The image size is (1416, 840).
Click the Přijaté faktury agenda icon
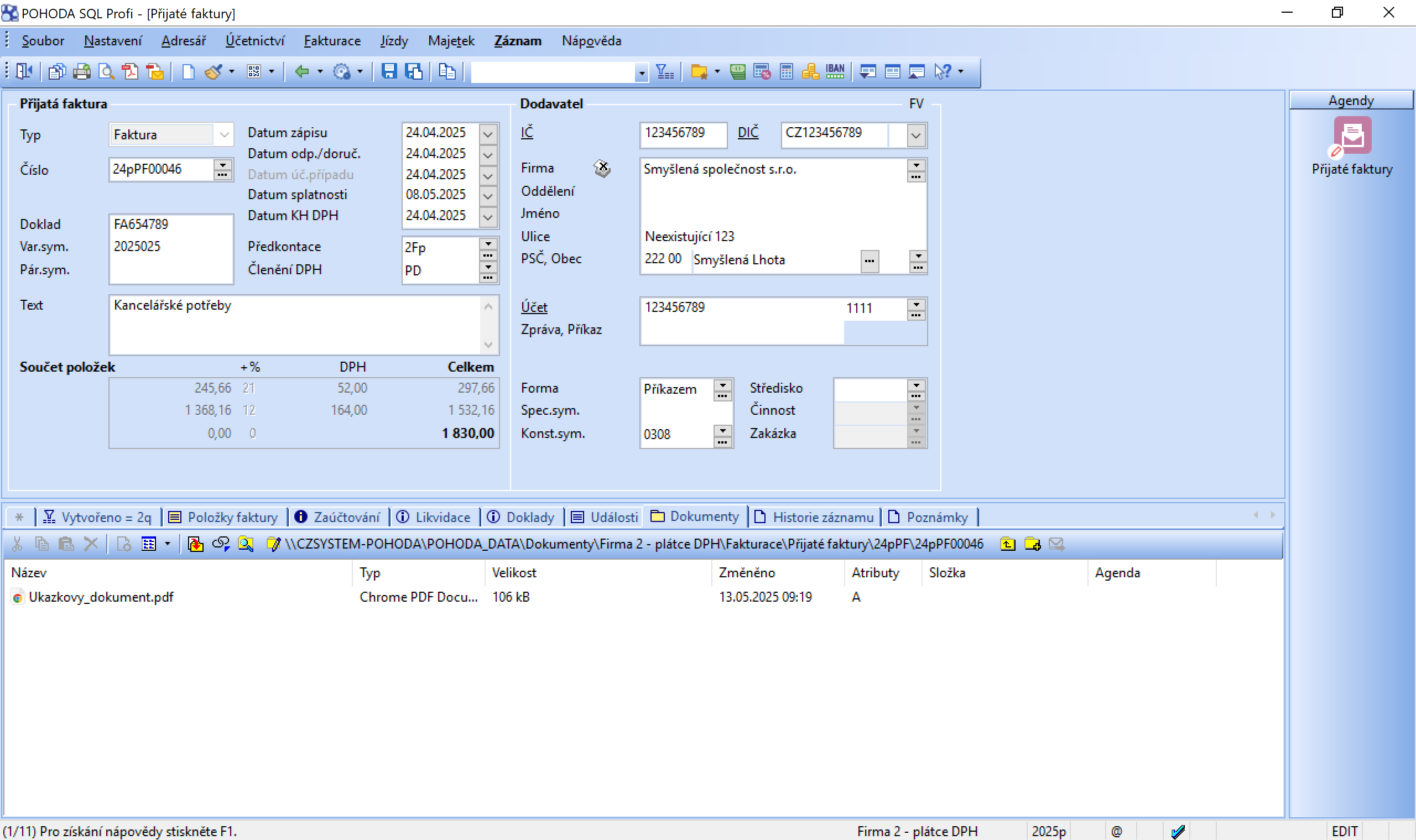pyautogui.click(x=1351, y=136)
